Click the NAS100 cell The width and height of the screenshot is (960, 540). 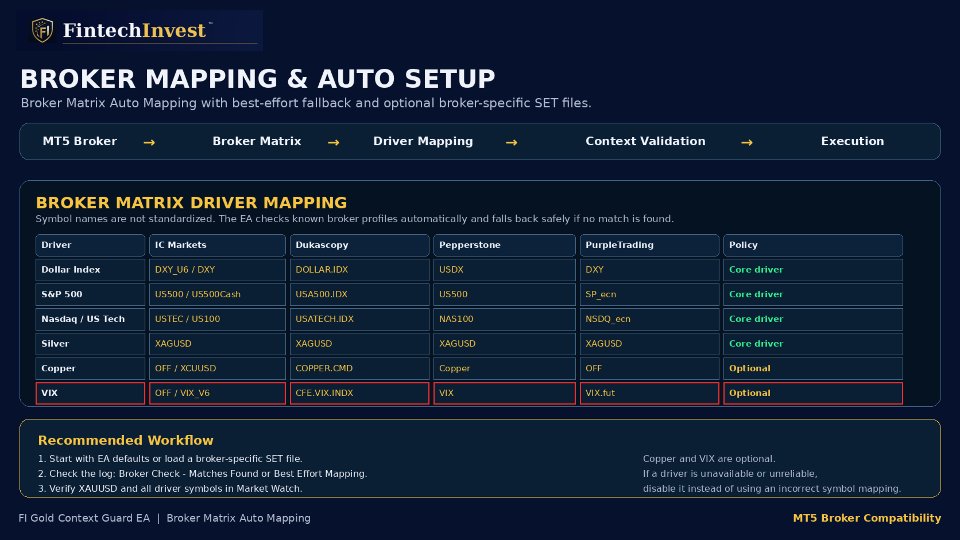504,319
